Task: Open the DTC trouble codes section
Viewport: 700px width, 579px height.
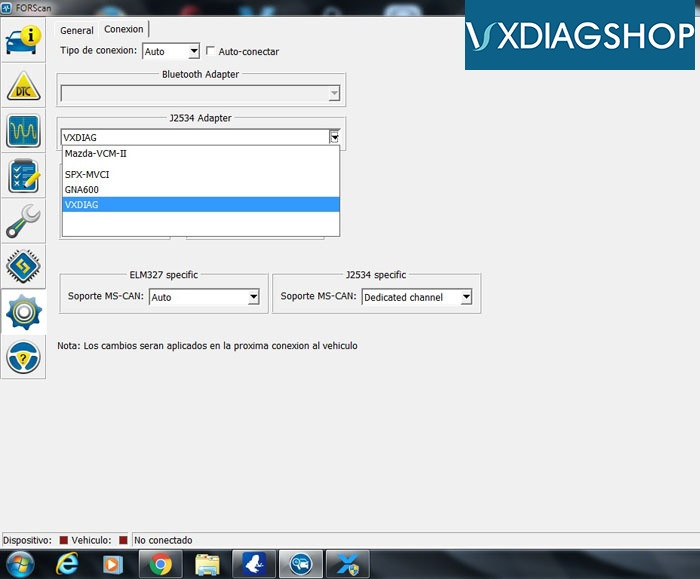Action: pos(22,86)
